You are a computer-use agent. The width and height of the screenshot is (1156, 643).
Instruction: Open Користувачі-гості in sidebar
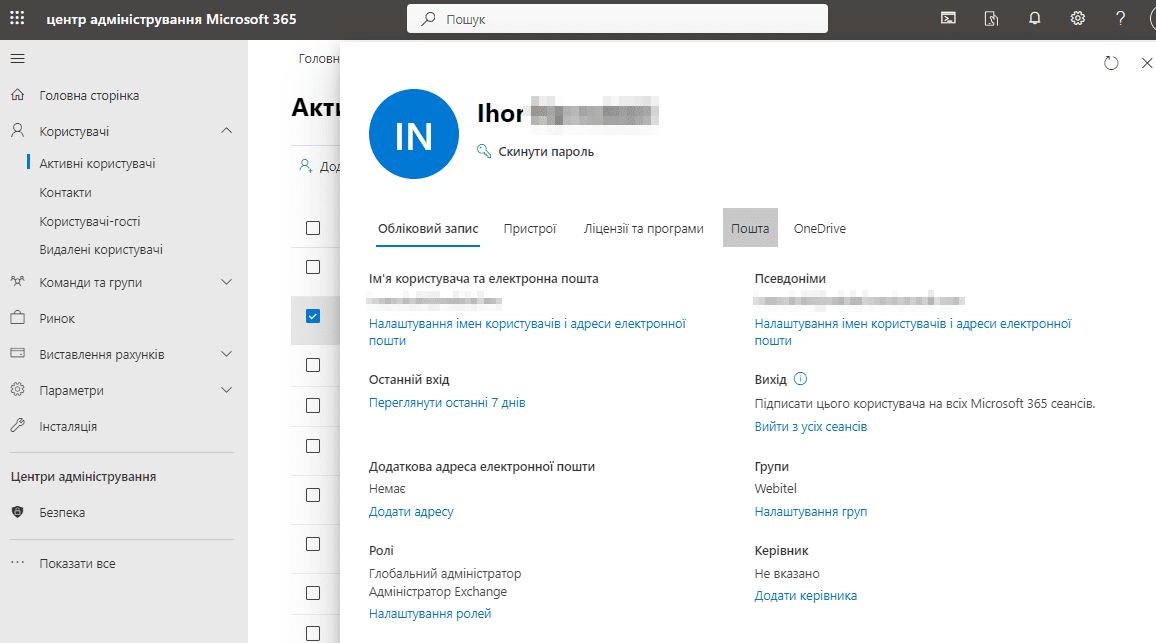point(90,221)
